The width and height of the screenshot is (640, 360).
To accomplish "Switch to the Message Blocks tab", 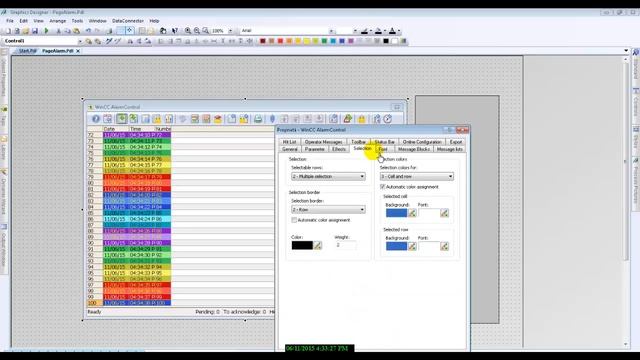I will [414, 149].
